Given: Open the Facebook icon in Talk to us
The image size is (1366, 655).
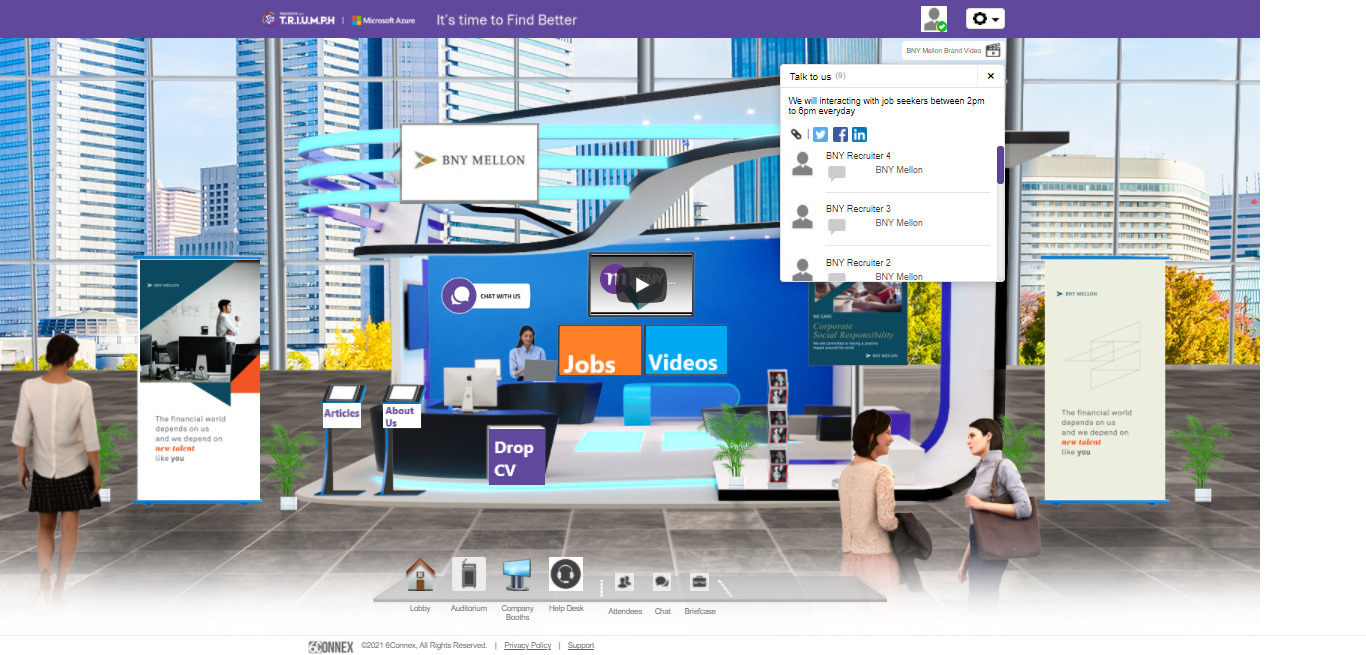Looking at the screenshot, I should 841,135.
